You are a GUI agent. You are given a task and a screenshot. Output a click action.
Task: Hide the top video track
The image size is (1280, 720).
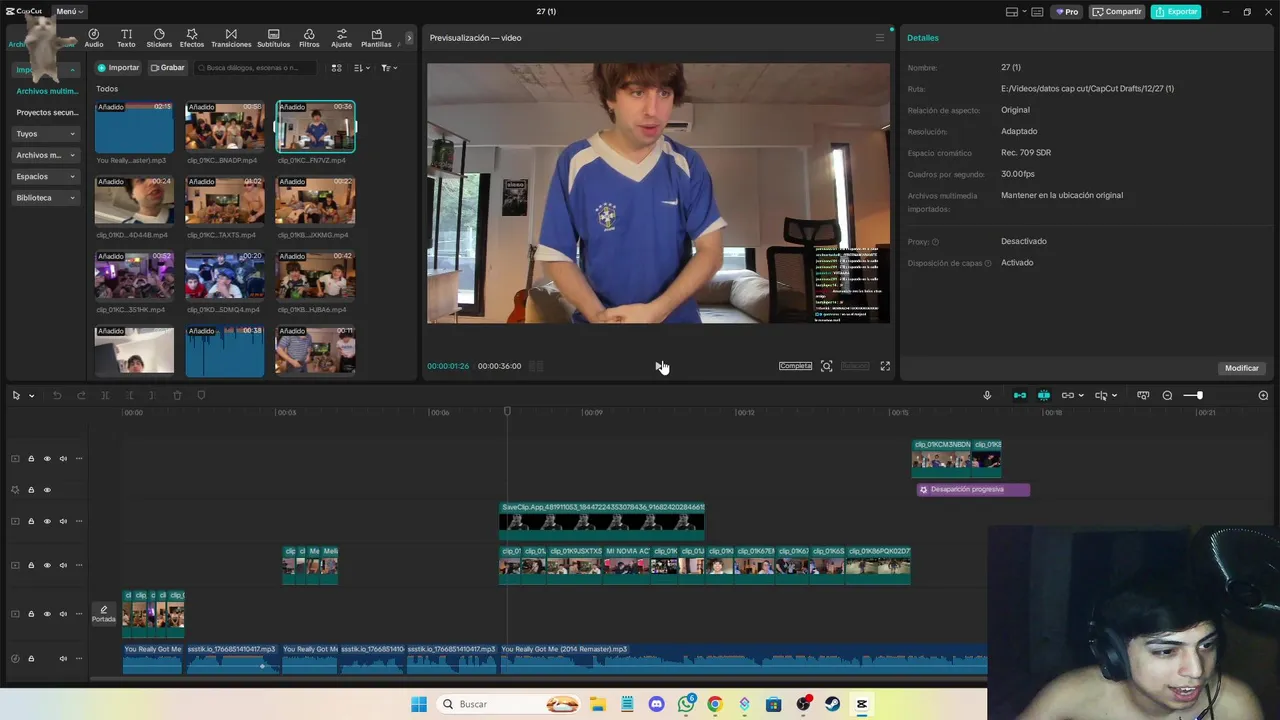(x=47, y=459)
